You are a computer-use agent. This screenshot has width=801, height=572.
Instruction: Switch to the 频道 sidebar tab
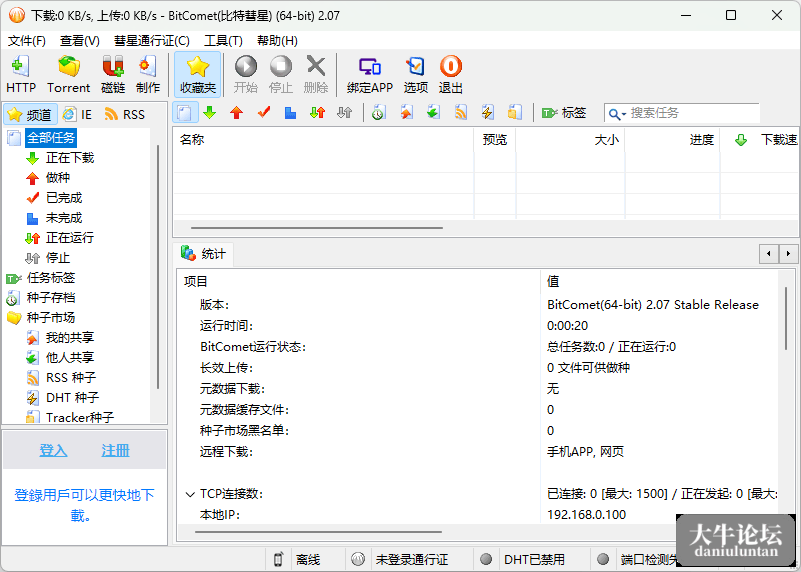click(x=30, y=114)
